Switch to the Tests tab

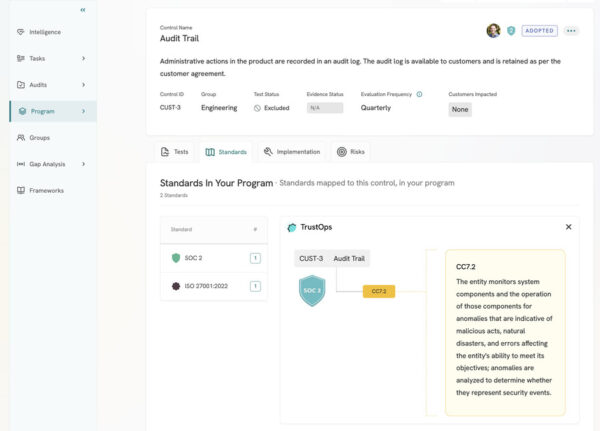coord(174,152)
